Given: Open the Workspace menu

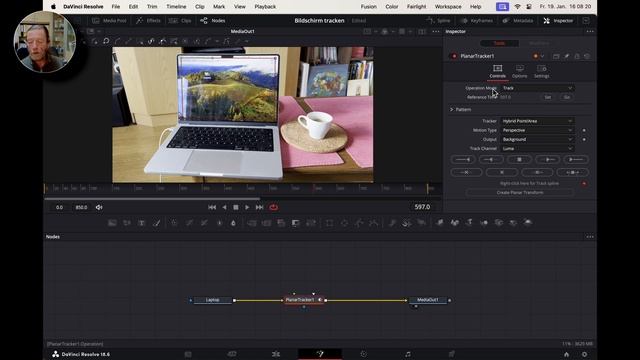Looking at the screenshot, I should tap(448, 7).
